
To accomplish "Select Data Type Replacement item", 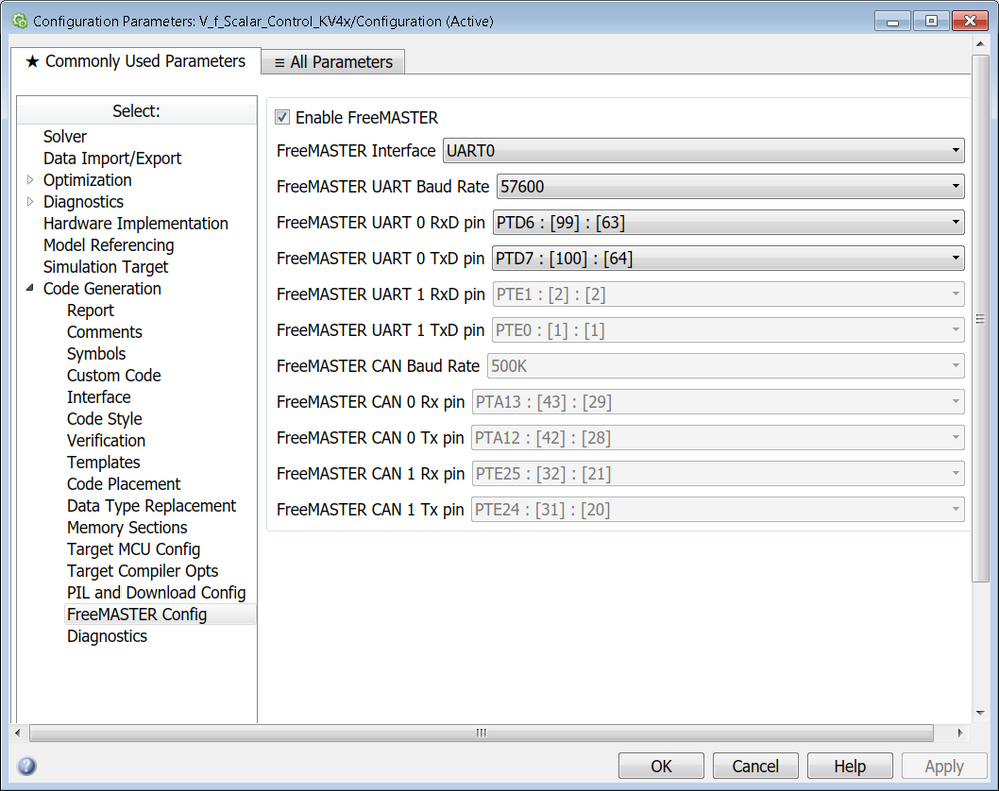I will coord(151,506).
